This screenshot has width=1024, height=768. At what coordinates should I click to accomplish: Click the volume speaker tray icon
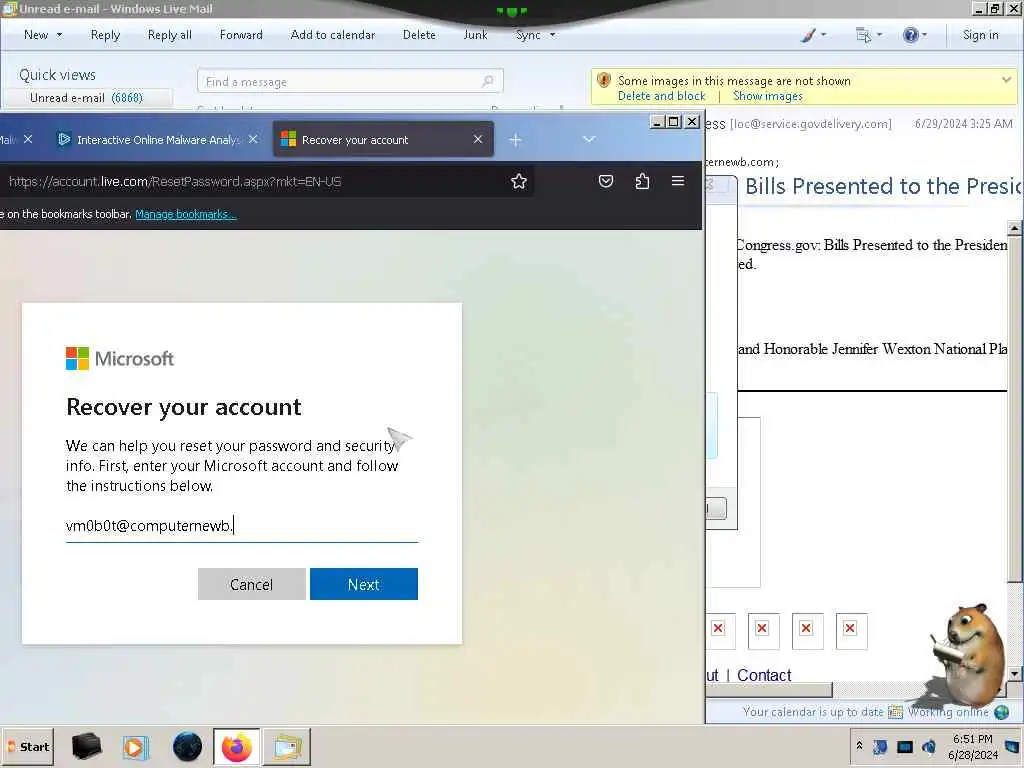click(x=928, y=746)
